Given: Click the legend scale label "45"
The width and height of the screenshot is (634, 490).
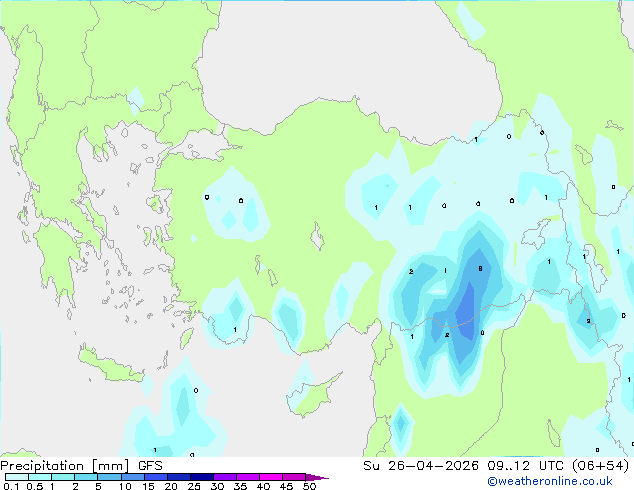Looking at the screenshot, I should (x=287, y=486).
